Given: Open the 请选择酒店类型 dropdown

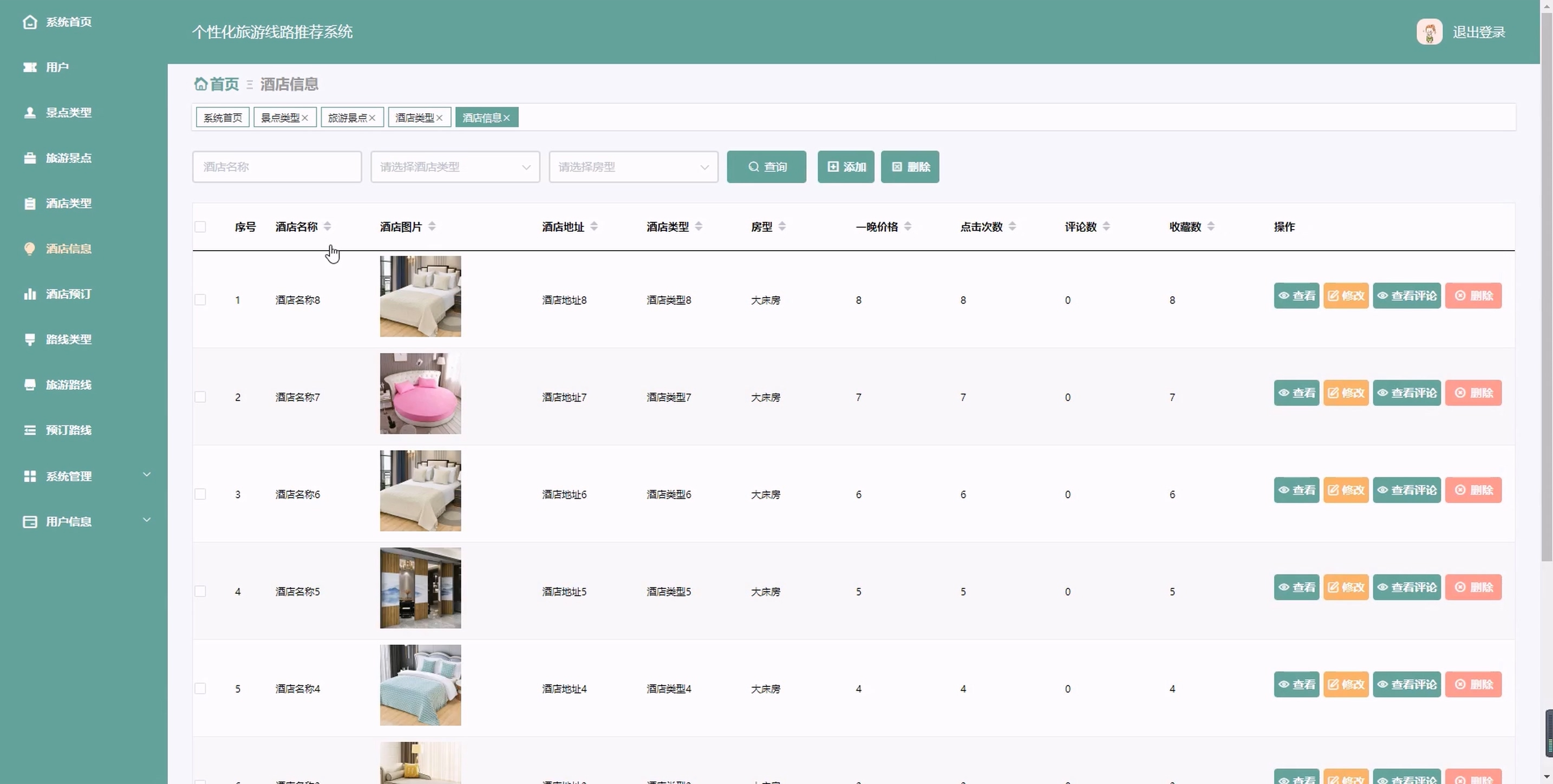Looking at the screenshot, I should [455, 167].
